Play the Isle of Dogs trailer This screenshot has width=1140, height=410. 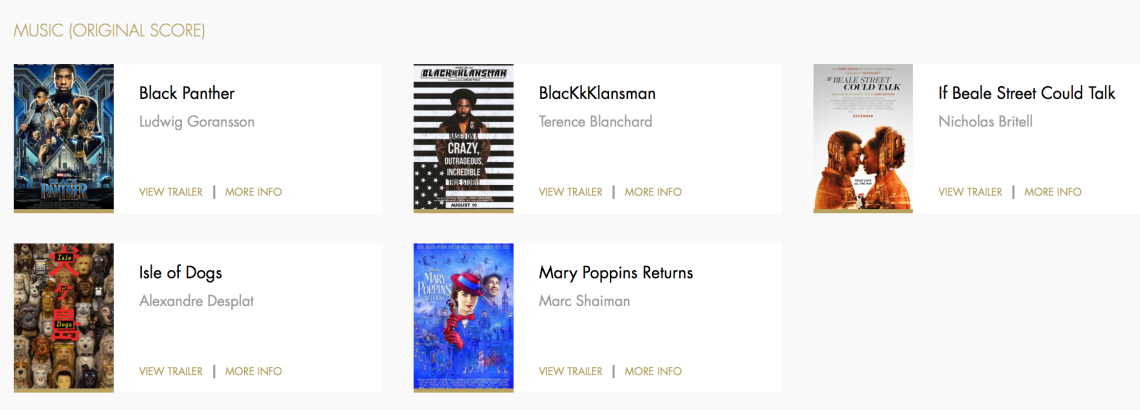click(x=171, y=371)
